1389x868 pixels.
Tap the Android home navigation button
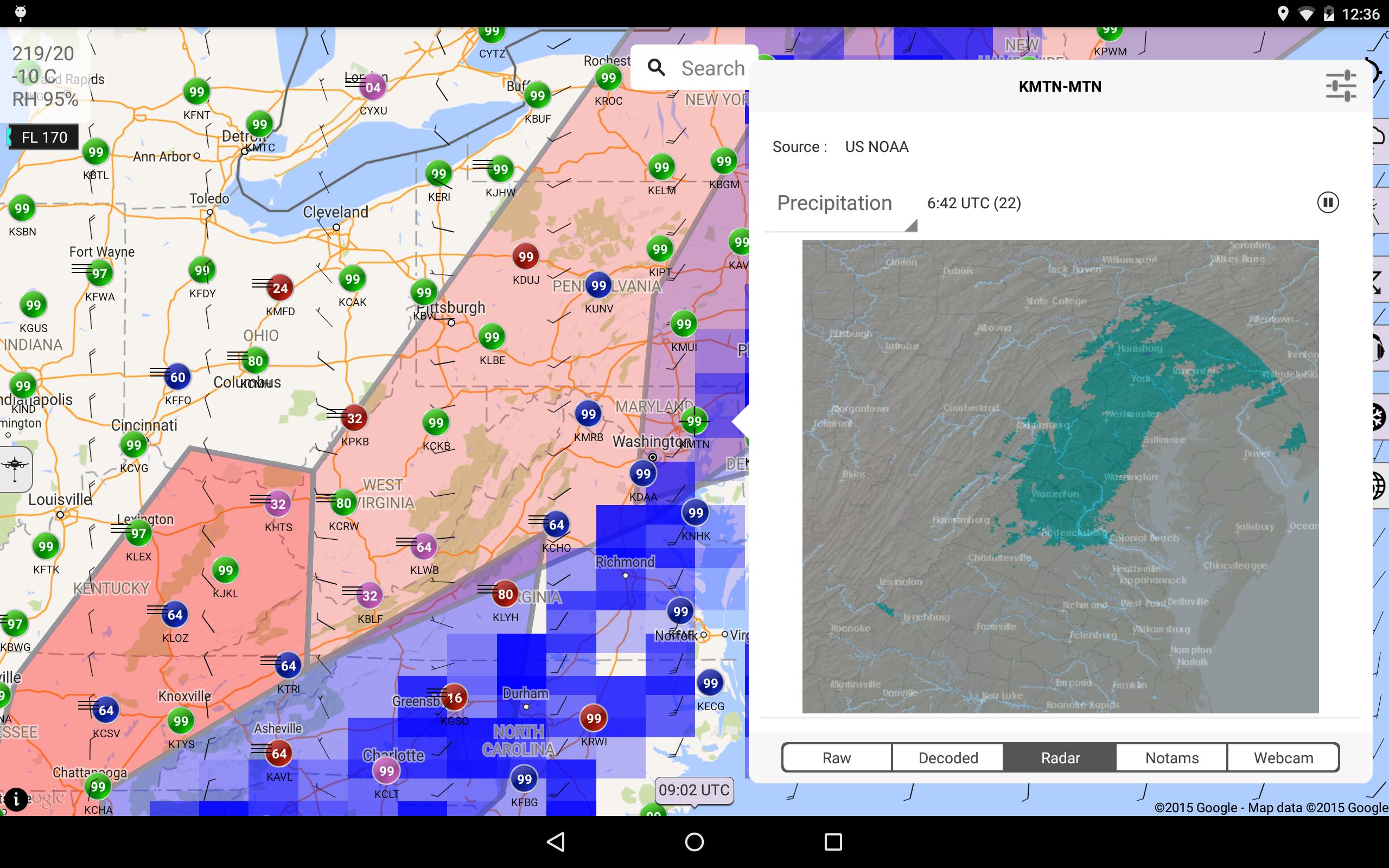pos(694,841)
